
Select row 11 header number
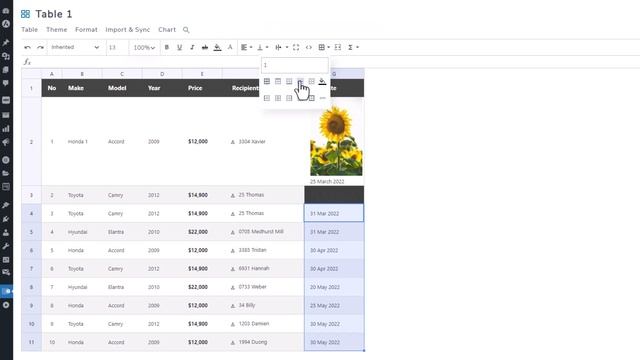pyautogui.click(x=31, y=342)
